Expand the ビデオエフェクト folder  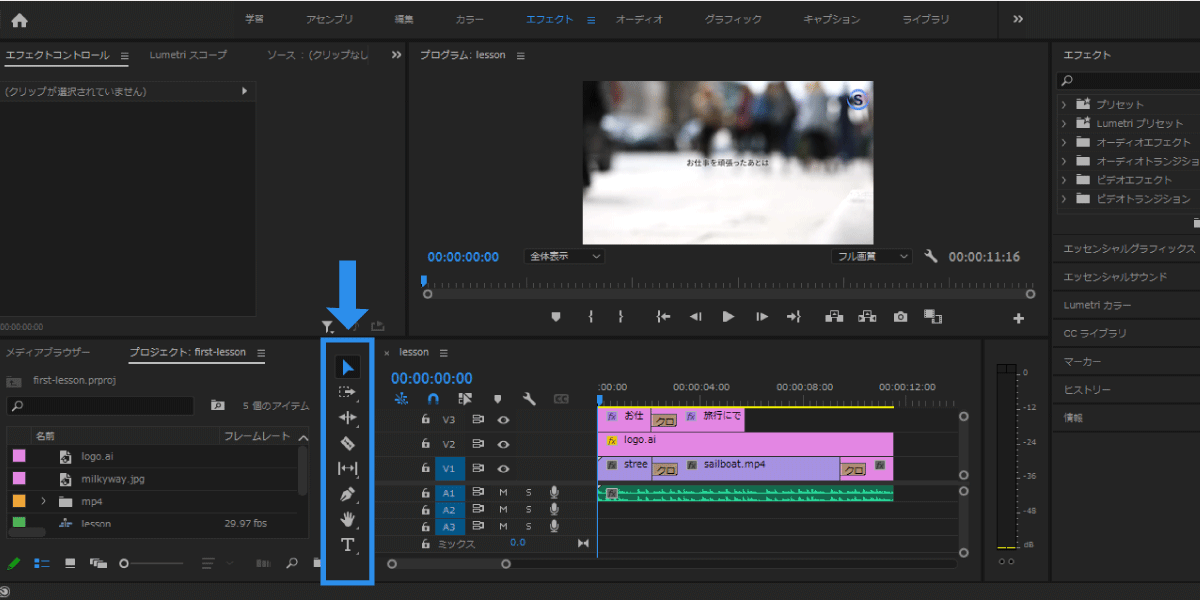1064,180
